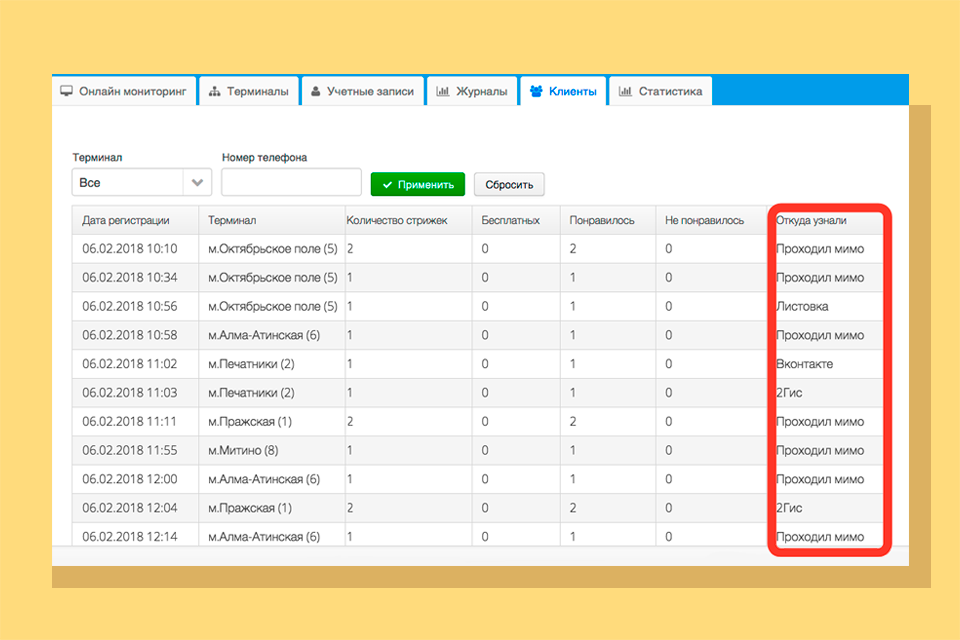Click the bar chart icon on Статистика tab

coord(625,91)
